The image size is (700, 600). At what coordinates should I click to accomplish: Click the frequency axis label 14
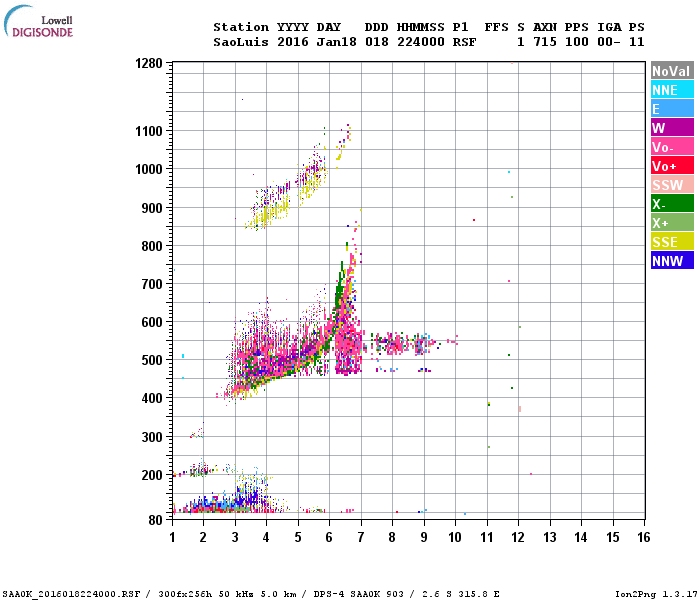[581, 537]
